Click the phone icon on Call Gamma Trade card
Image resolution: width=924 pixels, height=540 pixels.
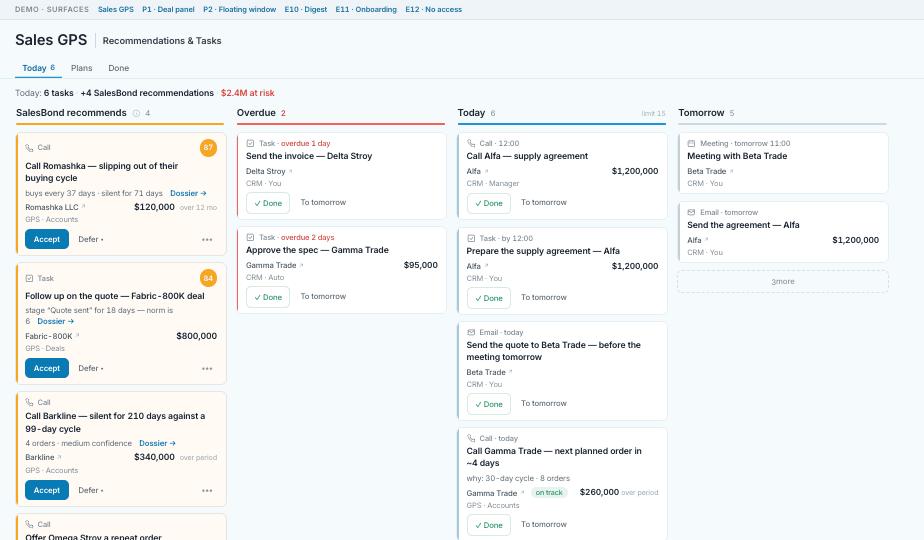pos(471,438)
